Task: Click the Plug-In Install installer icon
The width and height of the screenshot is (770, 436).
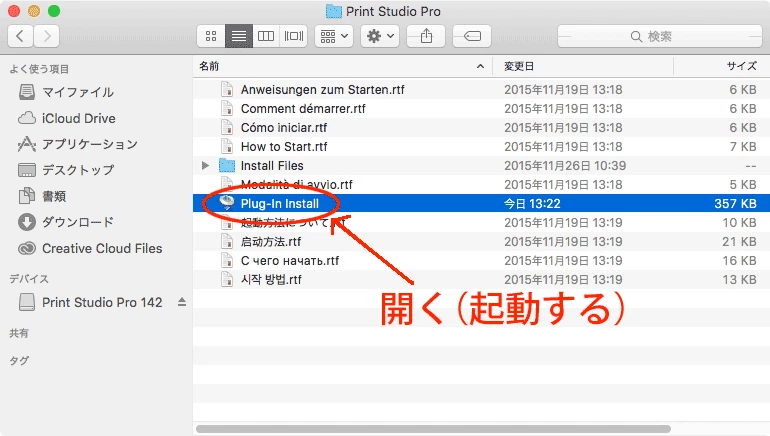Action: (x=227, y=203)
